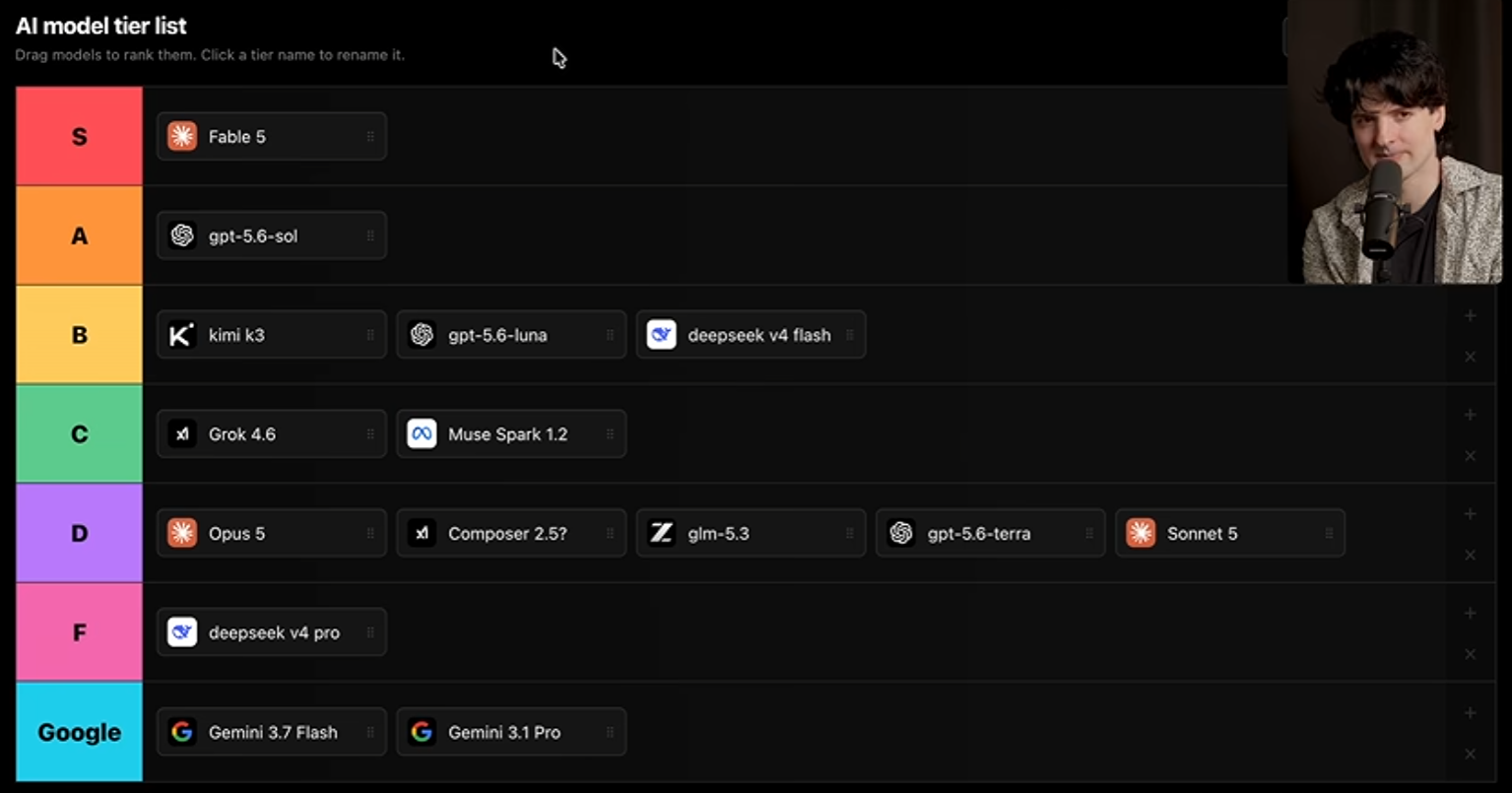Click the "Grok 4.6" model name text
This screenshot has height=793, width=1512.
point(242,434)
